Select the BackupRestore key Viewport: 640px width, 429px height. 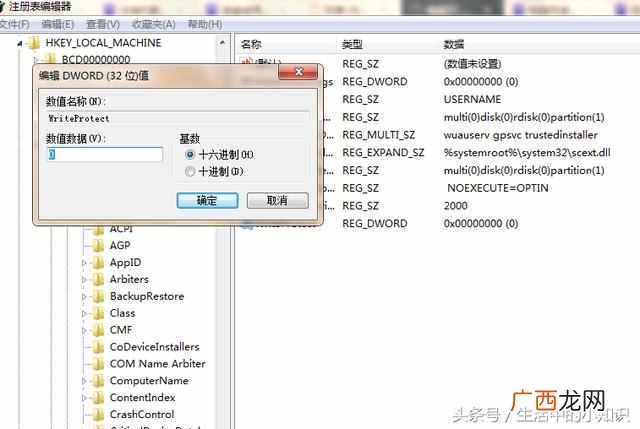[x=147, y=296]
